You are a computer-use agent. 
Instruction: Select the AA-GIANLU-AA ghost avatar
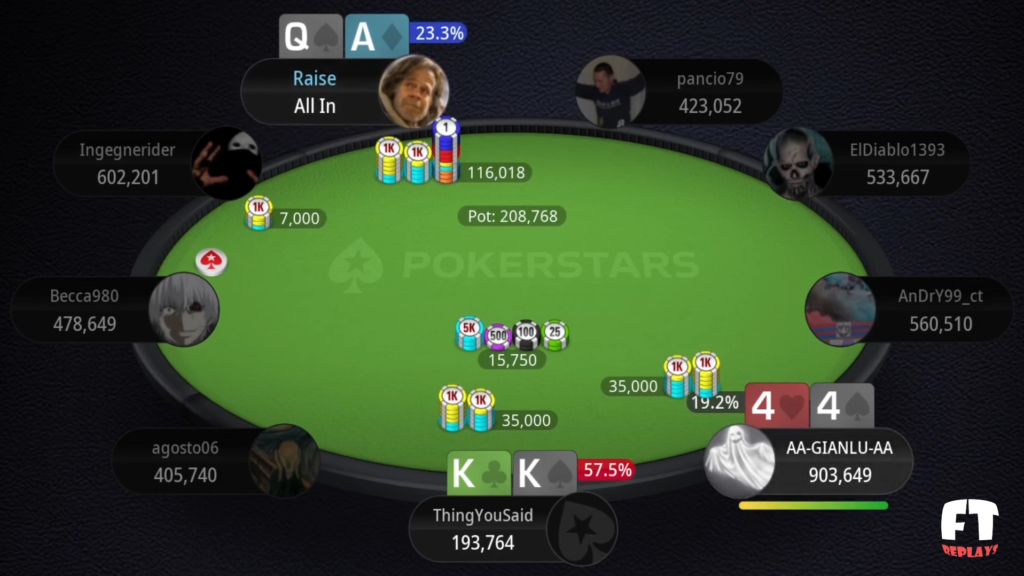click(739, 460)
